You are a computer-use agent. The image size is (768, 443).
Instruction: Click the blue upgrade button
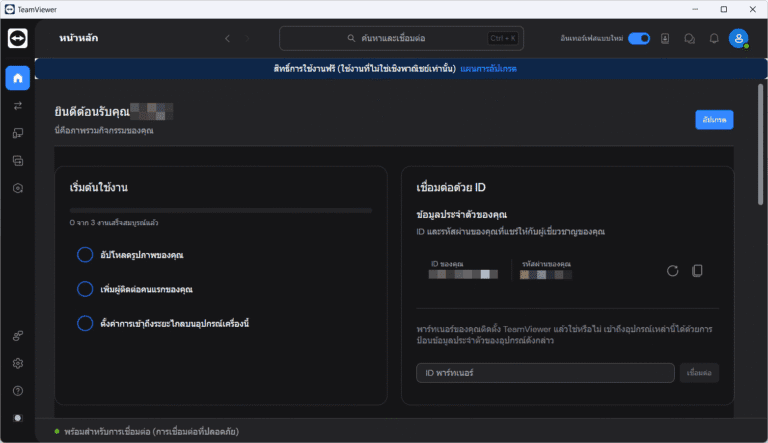[714, 120]
